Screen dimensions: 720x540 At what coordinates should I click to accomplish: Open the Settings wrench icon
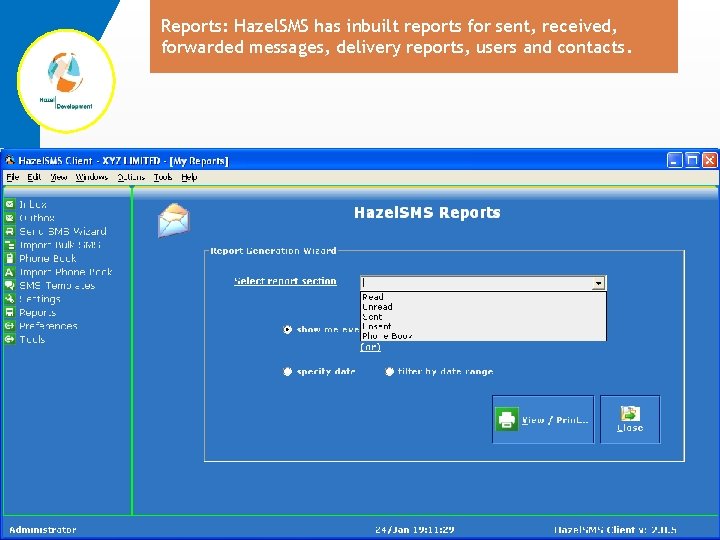(x=10, y=299)
